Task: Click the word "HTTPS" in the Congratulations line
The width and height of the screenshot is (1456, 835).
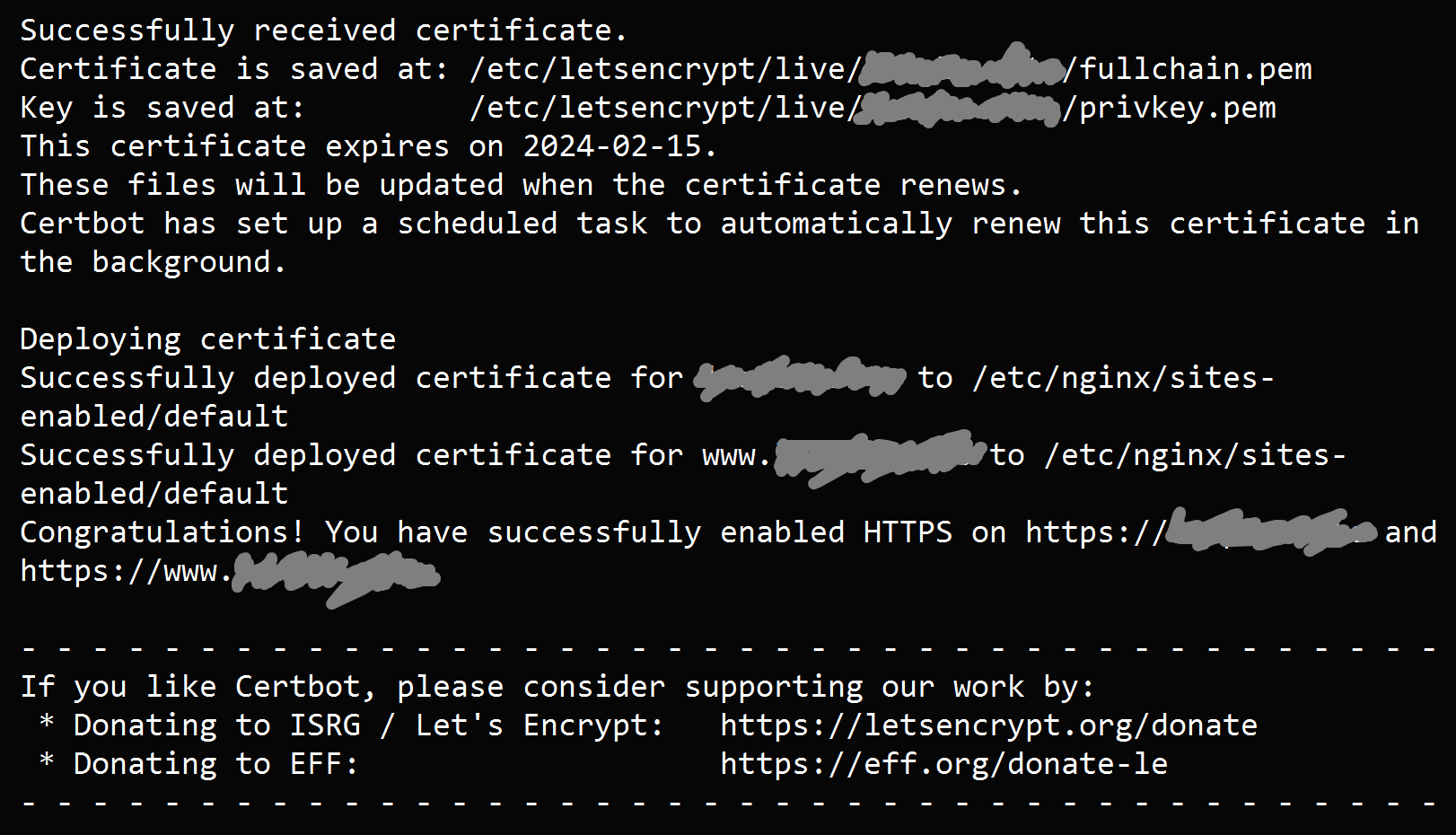Action: click(x=908, y=532)
